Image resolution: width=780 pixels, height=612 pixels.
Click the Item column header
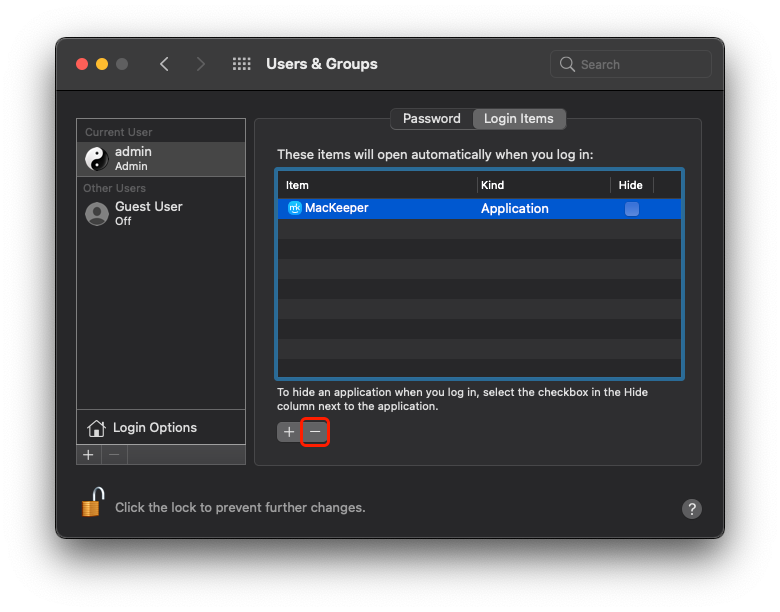[x=378, y=185]
